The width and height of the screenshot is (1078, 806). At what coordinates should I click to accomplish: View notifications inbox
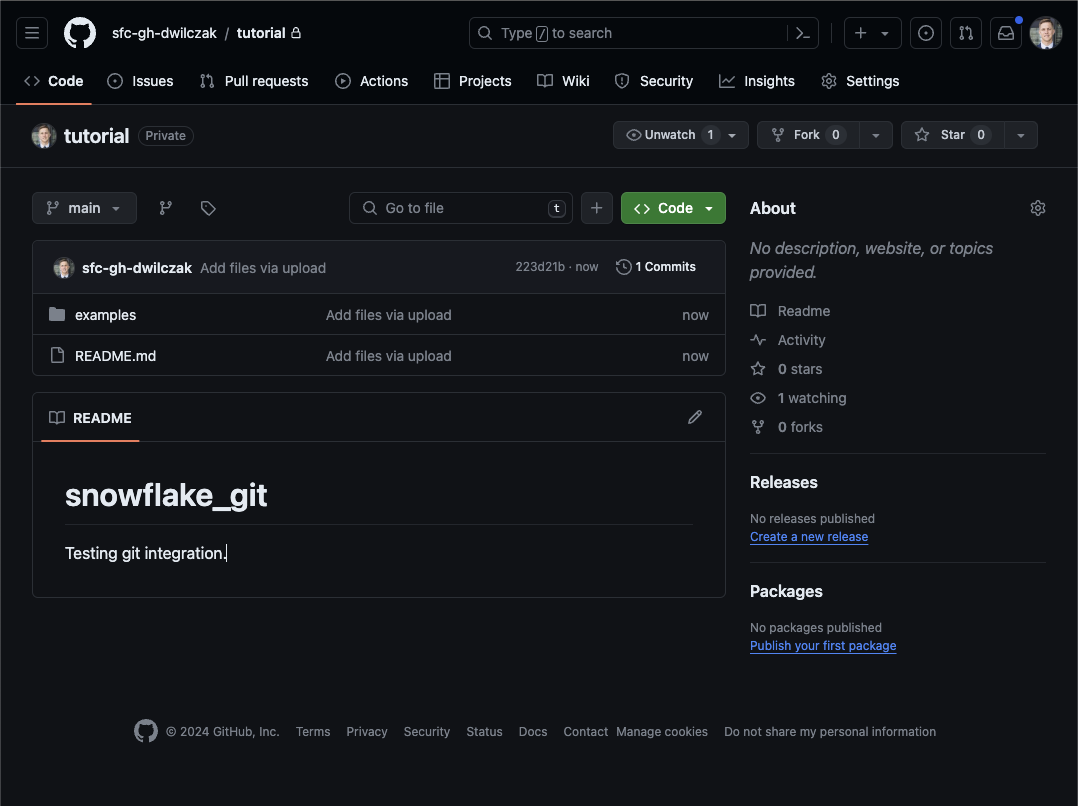pos(1006,33)
